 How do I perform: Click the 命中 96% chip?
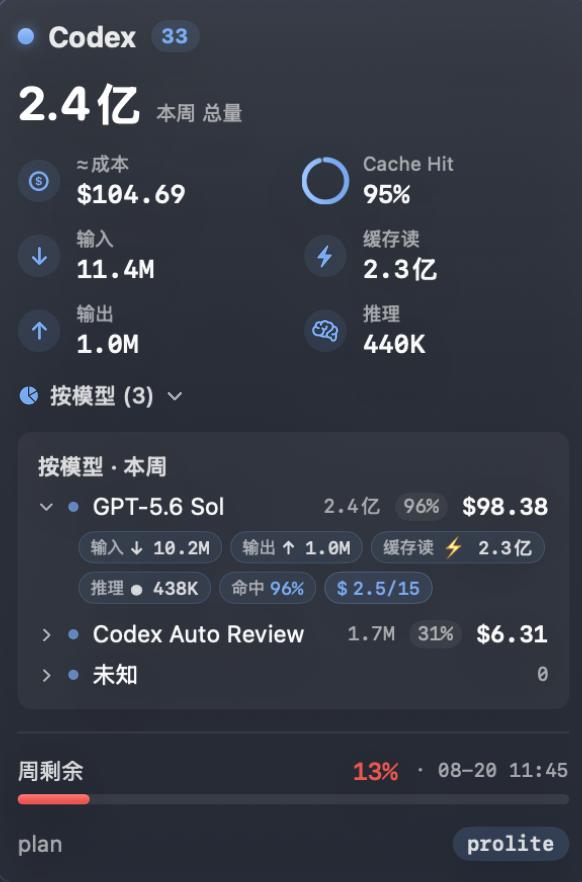tap(268, 588)
